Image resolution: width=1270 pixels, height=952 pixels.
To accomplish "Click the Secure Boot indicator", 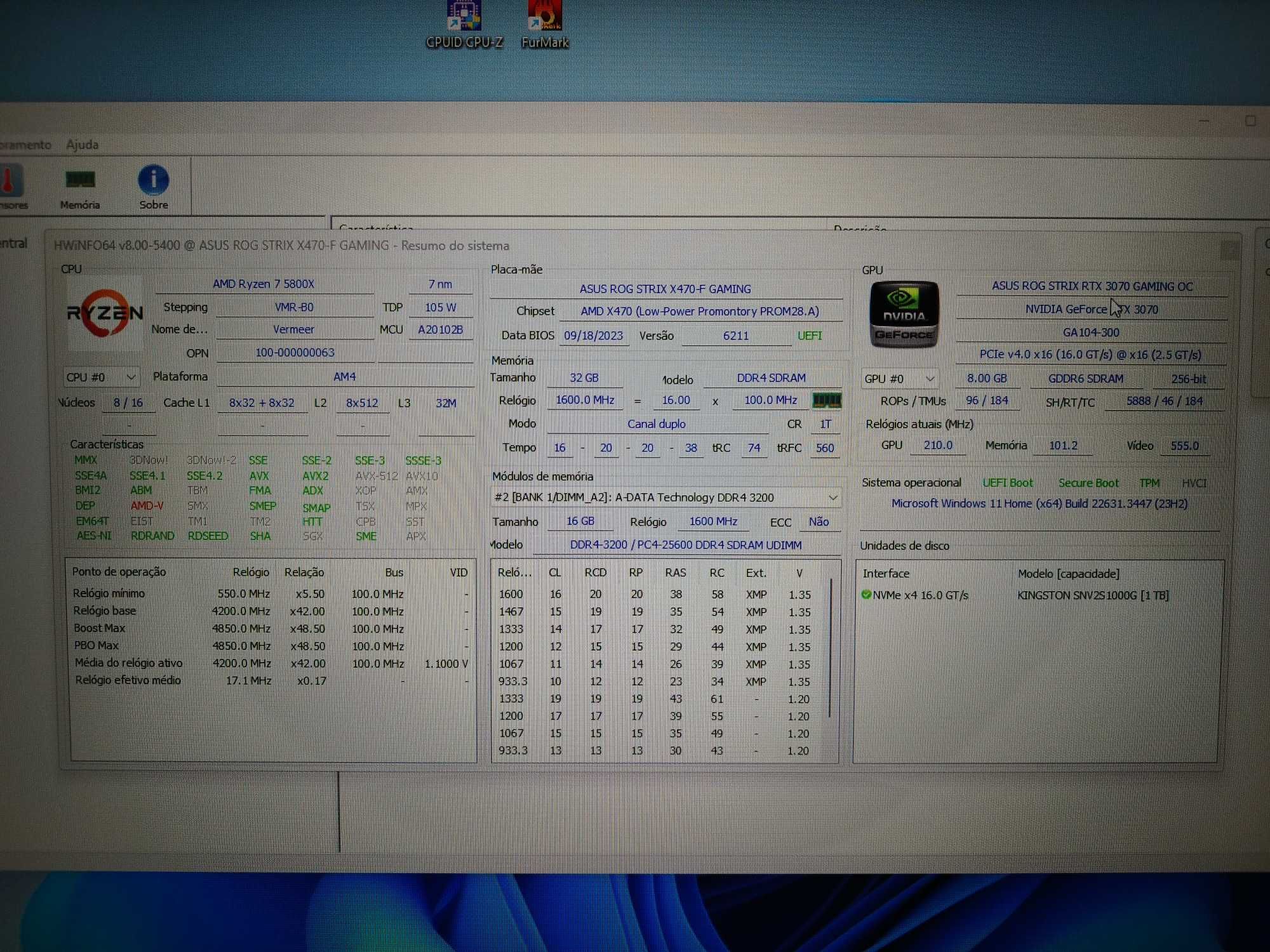I will click(x=1088, y=483).
